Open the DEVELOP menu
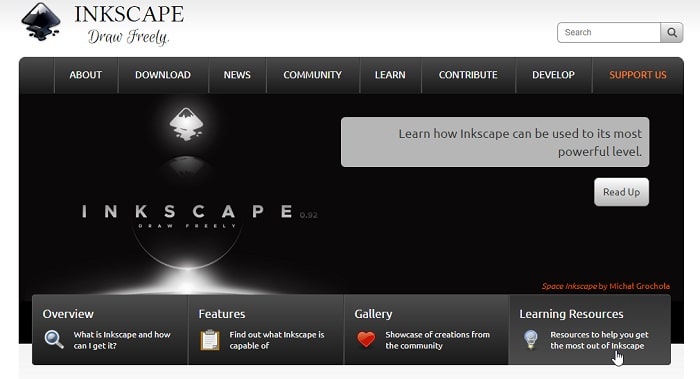Viewport: 700px width, 379px height. click(554, 75)
